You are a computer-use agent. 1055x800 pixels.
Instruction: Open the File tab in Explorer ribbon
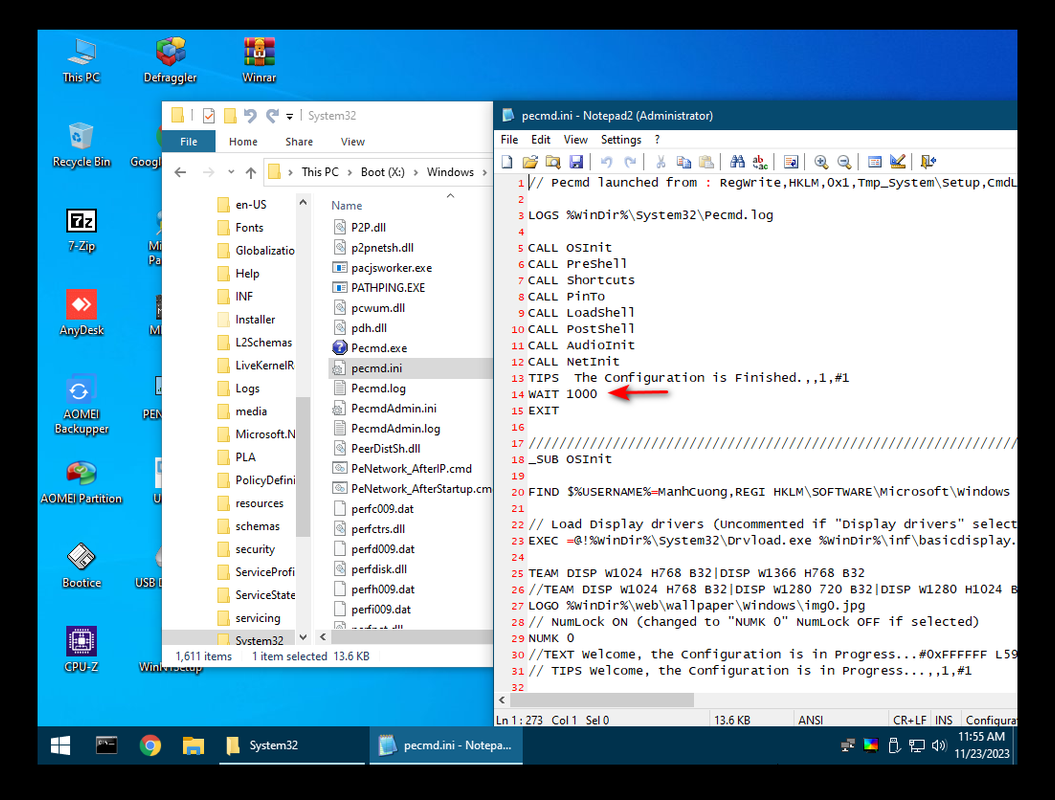(188, 141)
